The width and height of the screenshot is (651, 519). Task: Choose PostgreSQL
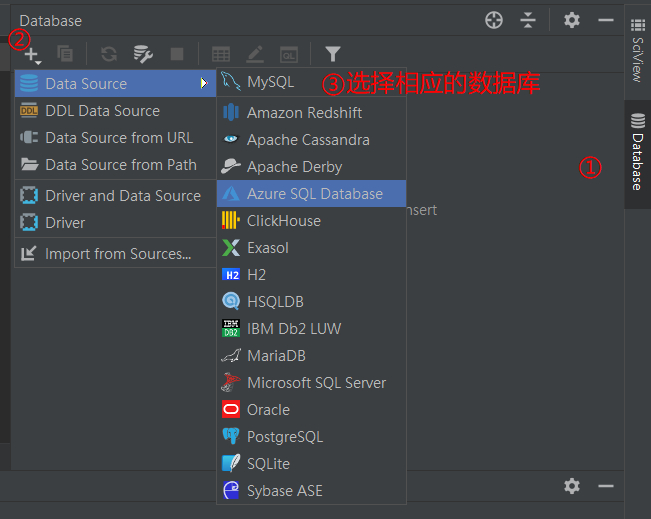(x=311, y=436)
